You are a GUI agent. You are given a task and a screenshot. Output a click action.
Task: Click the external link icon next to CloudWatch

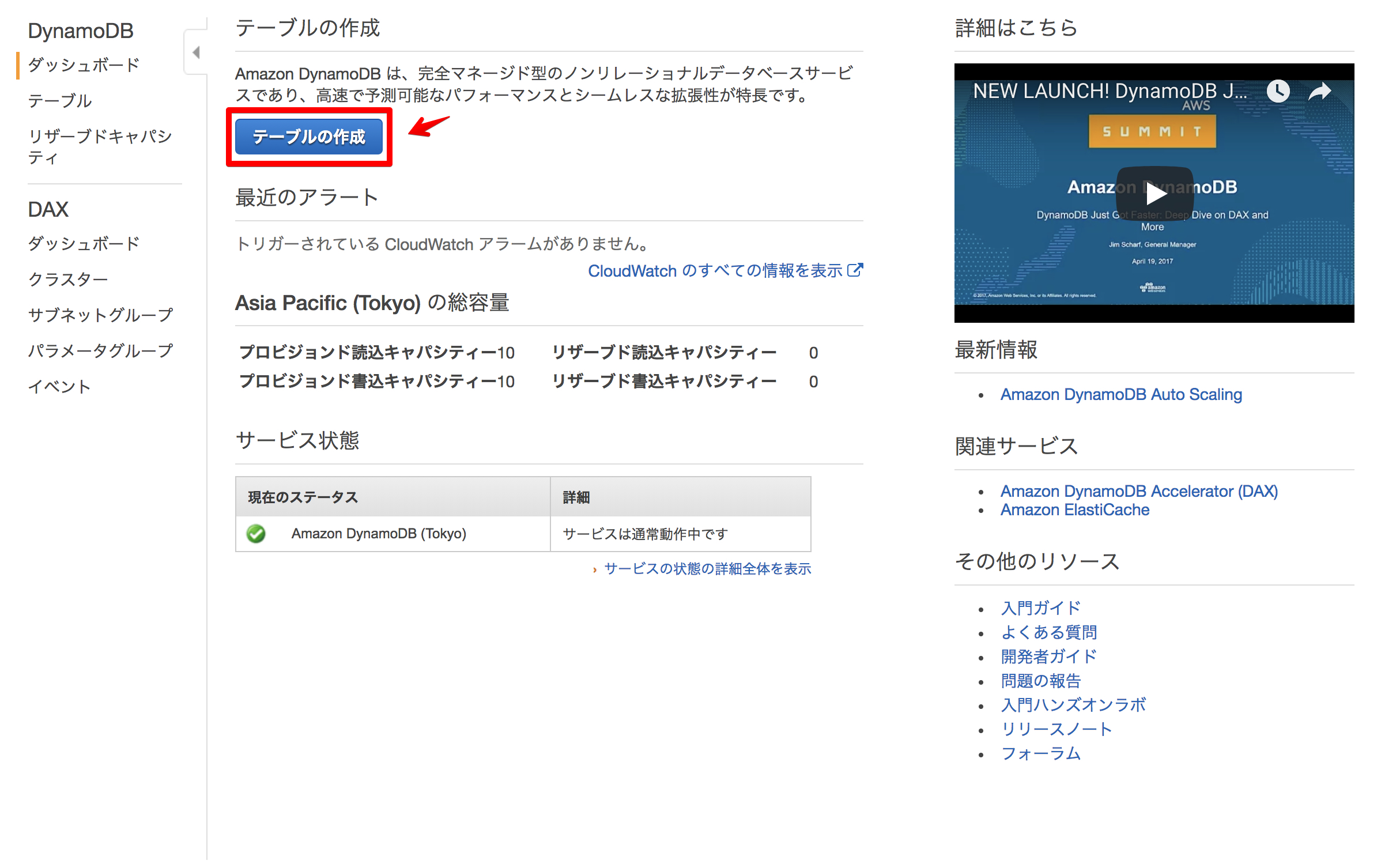coord(855,270)
